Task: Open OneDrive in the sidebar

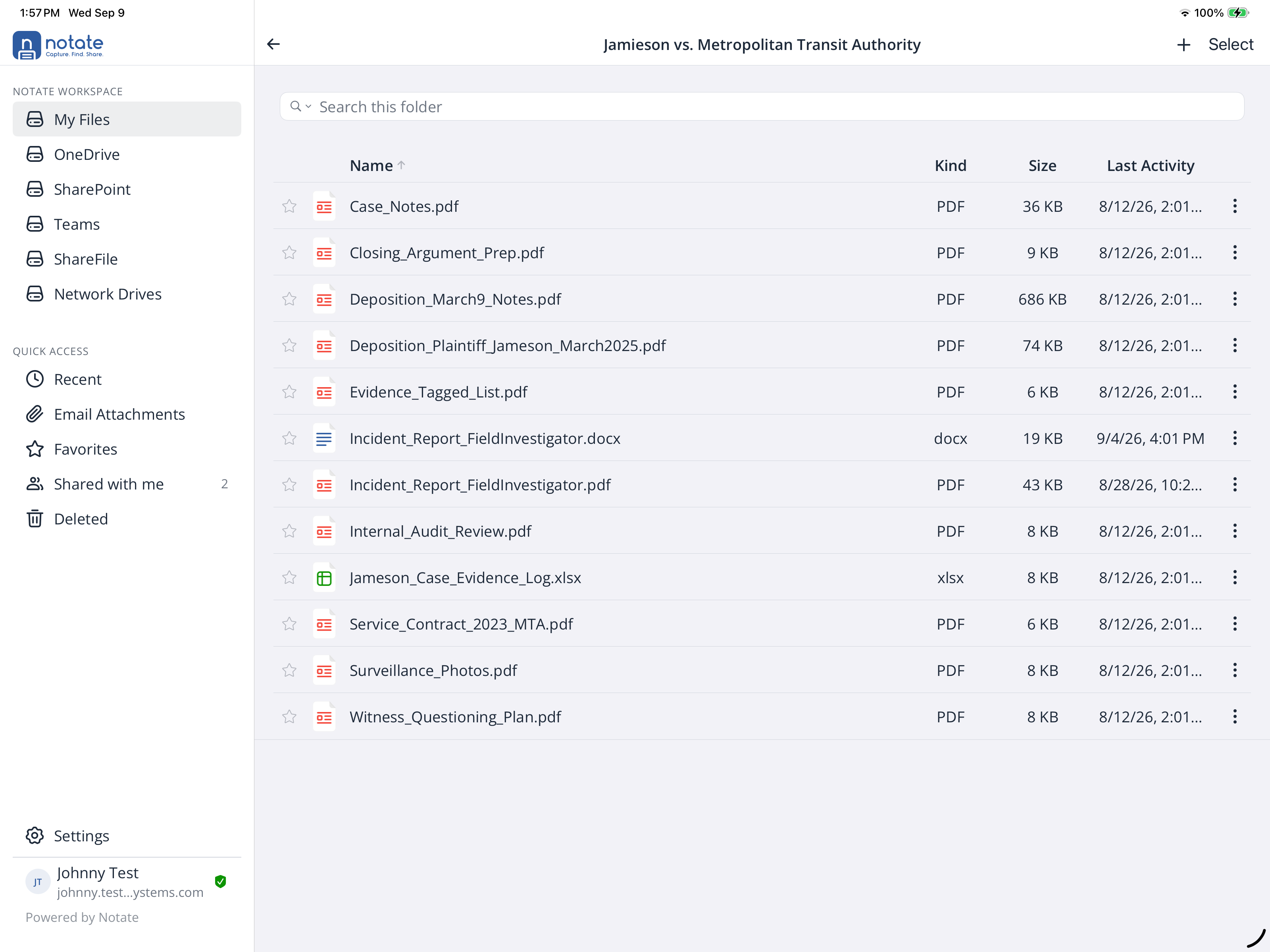Action: (127, 154)
